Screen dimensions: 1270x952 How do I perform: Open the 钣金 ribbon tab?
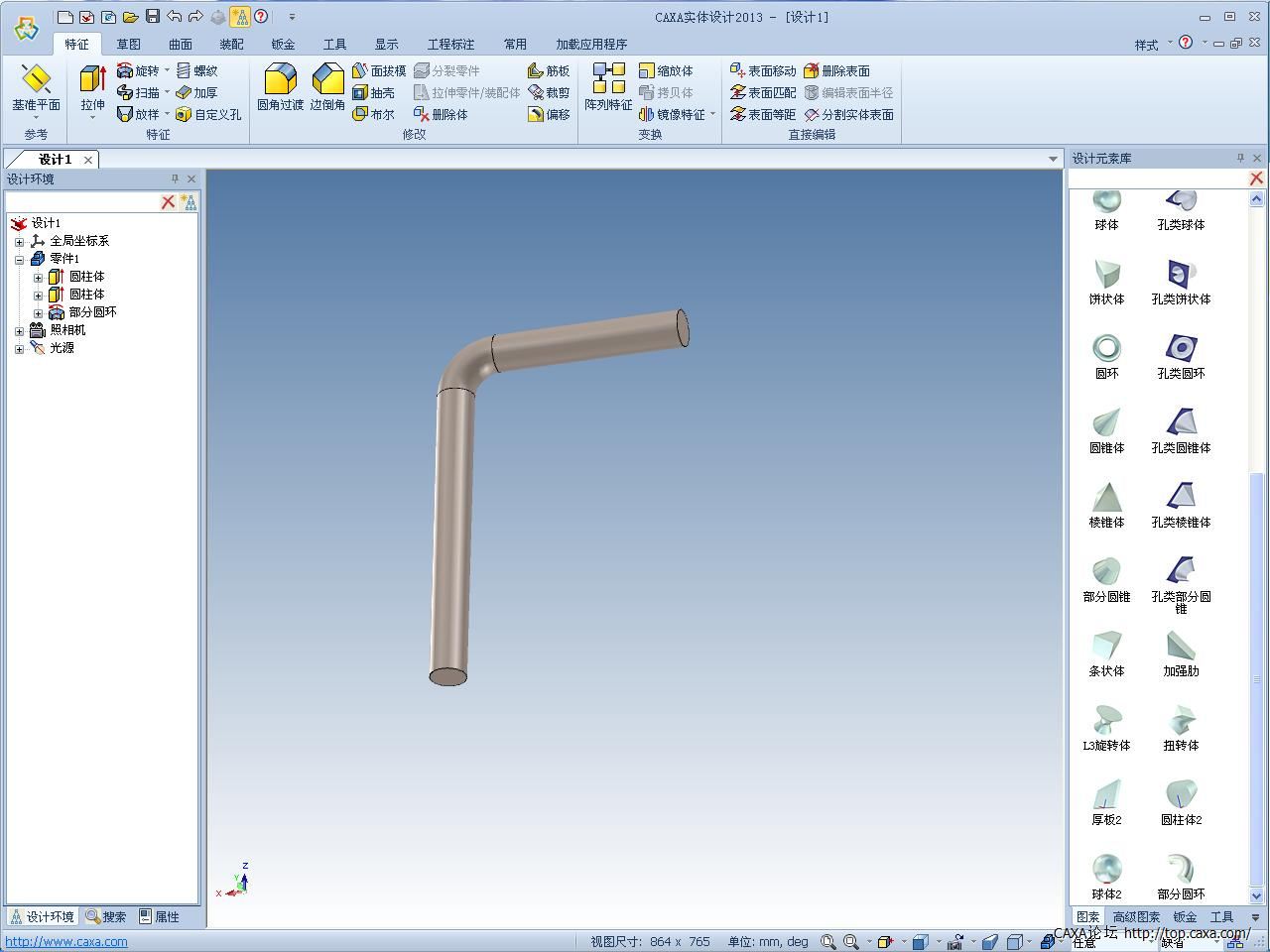coord(283,44)
